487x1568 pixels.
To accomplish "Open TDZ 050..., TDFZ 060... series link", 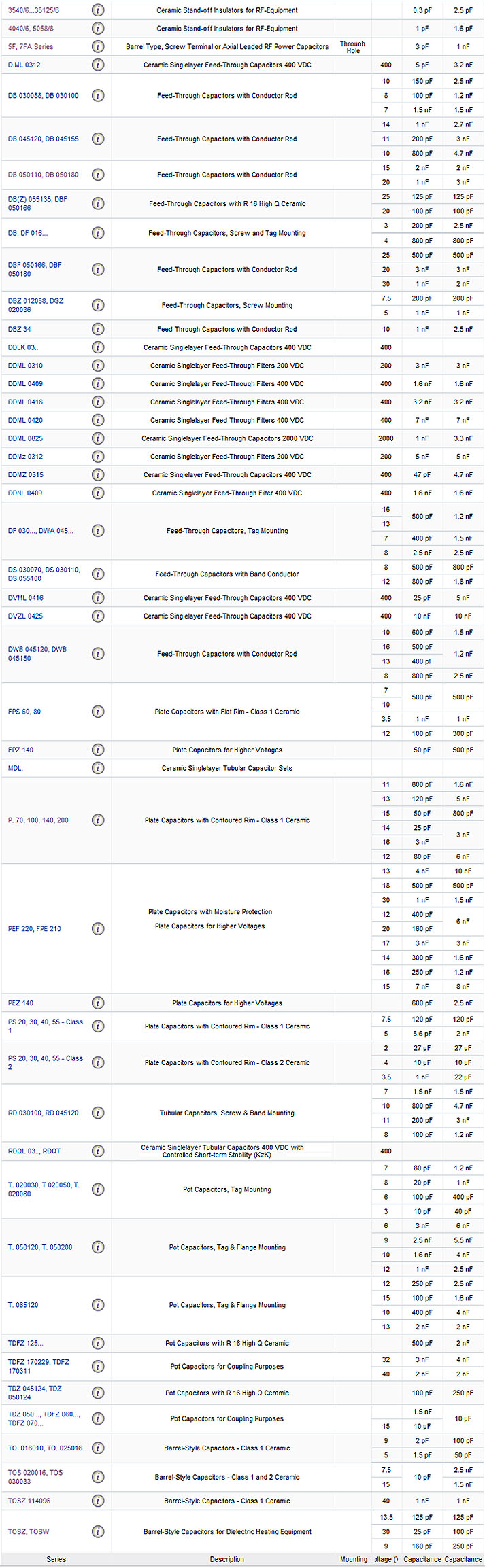I will pyautogui.click(x=44, y=1418).
